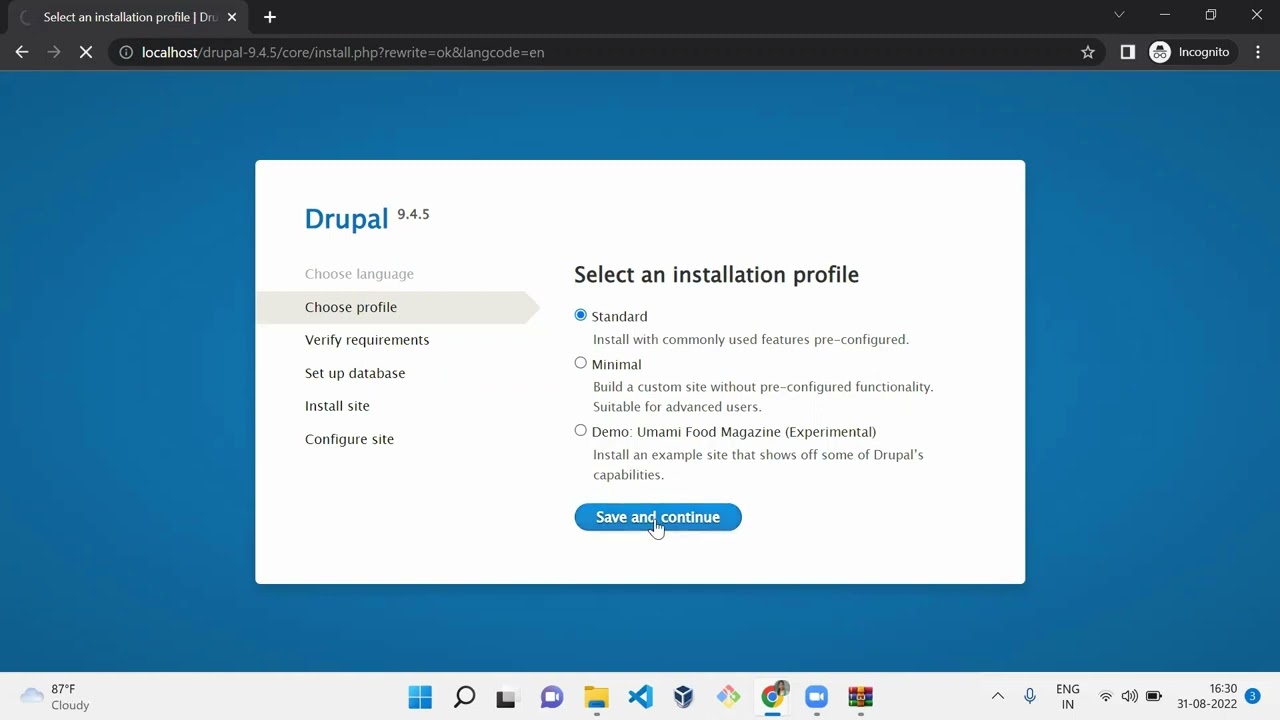Click the Install site step

[x=337, y=406]
